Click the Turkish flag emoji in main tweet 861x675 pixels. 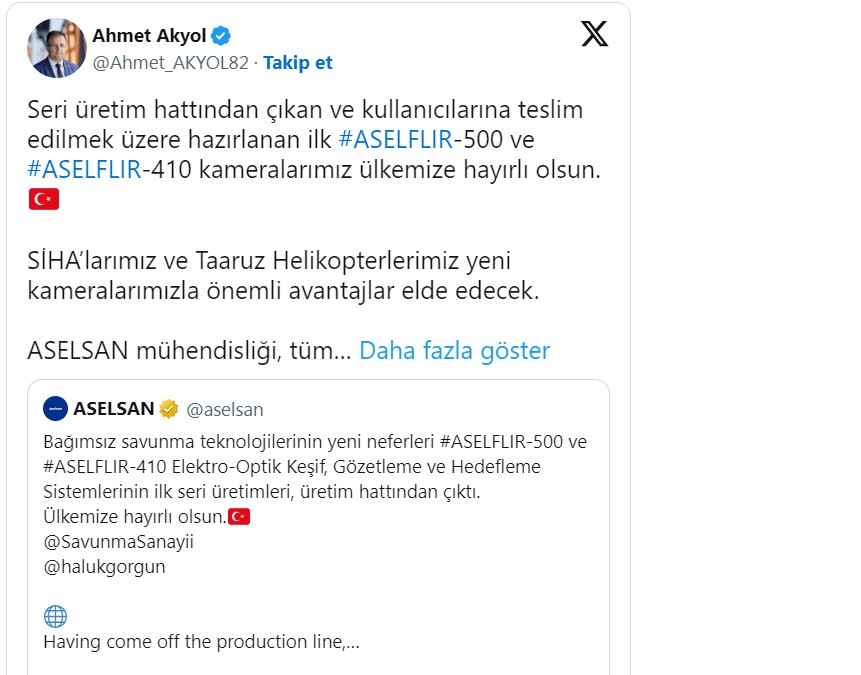tap(44, 199)
